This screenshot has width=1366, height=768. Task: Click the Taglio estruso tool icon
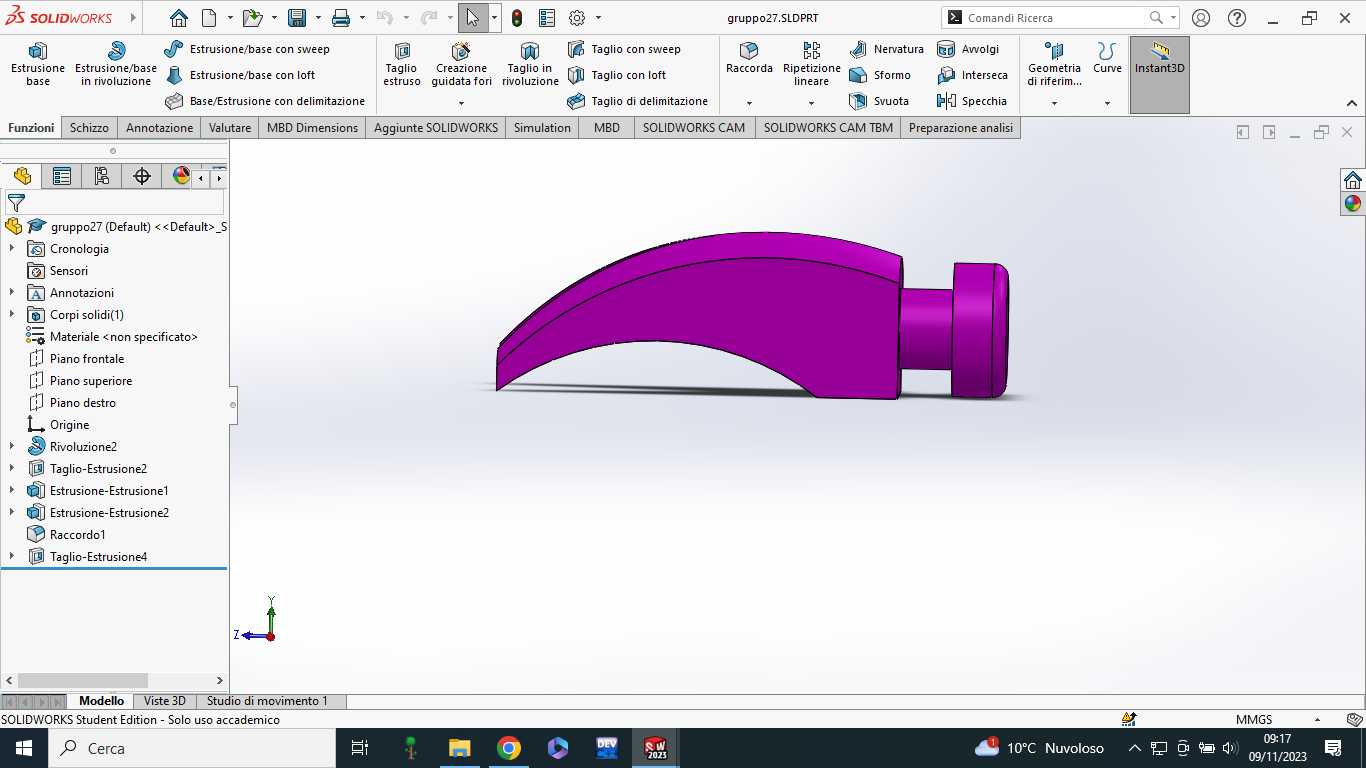point(402,51)
